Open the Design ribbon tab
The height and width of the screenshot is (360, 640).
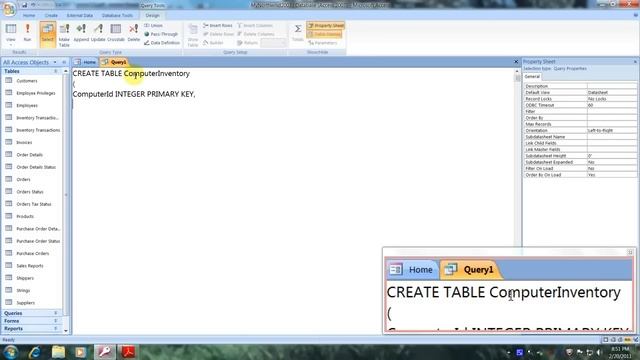[x=153, y=16]
